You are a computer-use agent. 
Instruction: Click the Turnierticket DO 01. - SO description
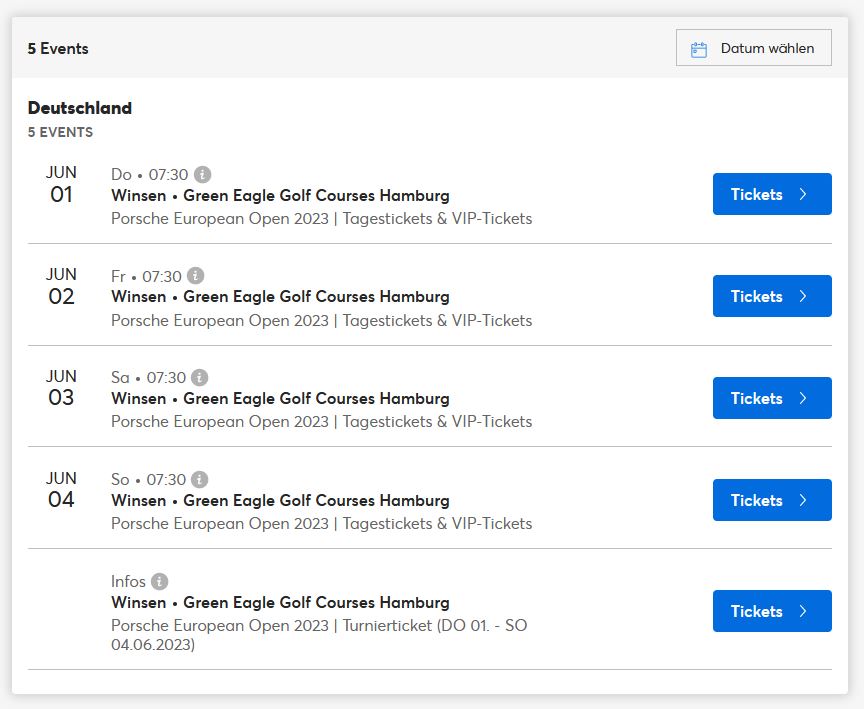(320, 635)
